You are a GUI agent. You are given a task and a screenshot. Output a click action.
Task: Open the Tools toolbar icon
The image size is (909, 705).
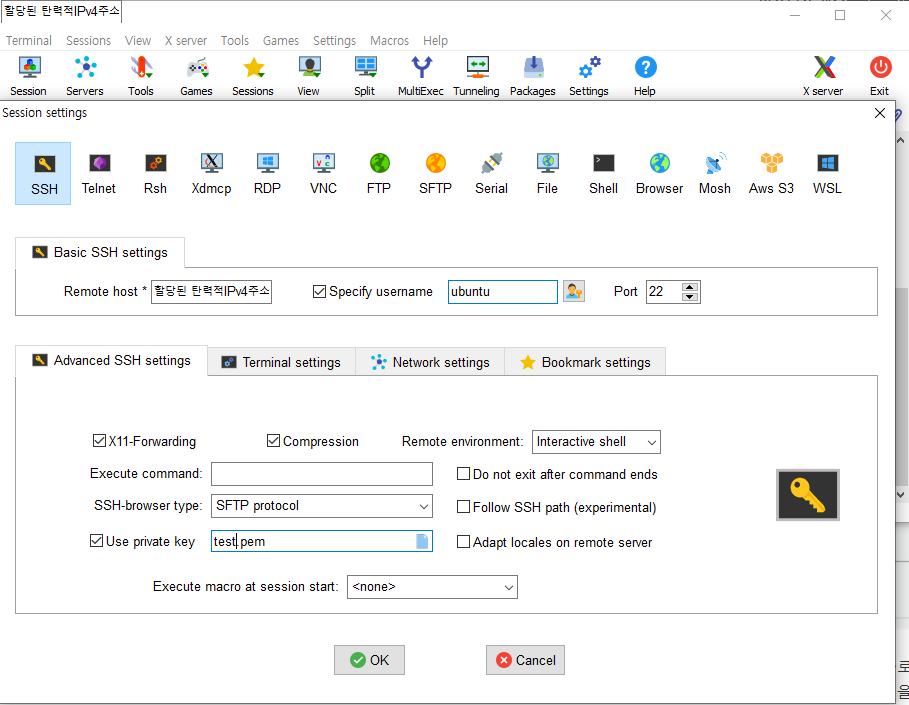pyautogui.click(x=141, y=76)
